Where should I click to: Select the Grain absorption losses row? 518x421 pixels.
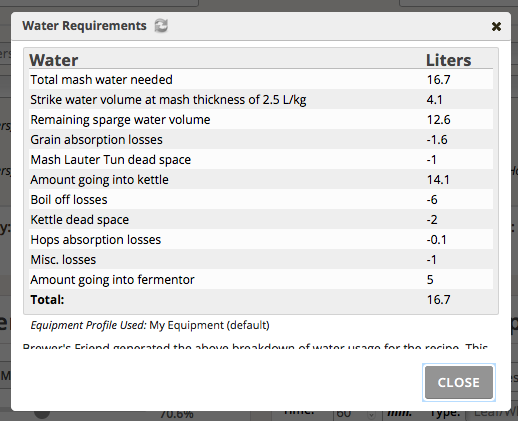[x=261, y=140]
